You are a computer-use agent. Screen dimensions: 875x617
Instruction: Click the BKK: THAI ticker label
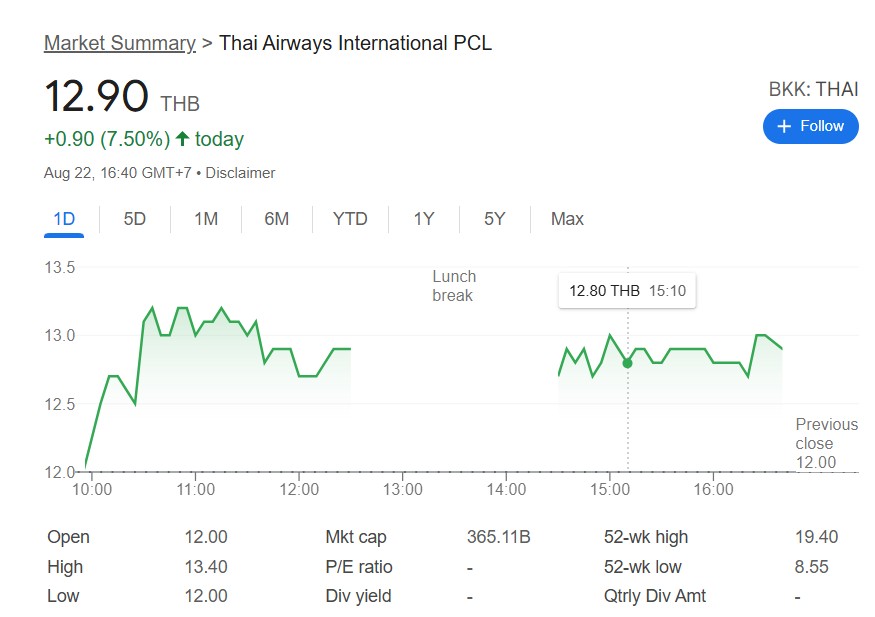tap(813, 89)
